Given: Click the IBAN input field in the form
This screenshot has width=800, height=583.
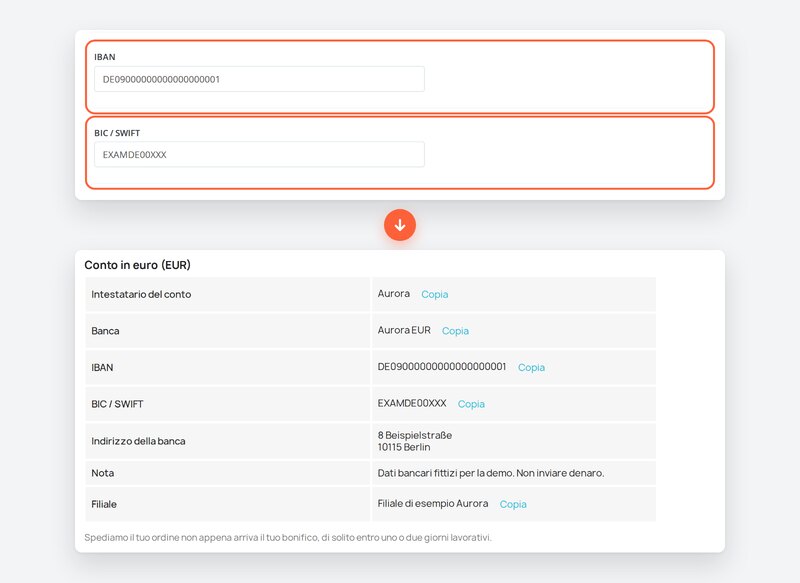Looking at the screenshot, I should (x=259, y=79).
